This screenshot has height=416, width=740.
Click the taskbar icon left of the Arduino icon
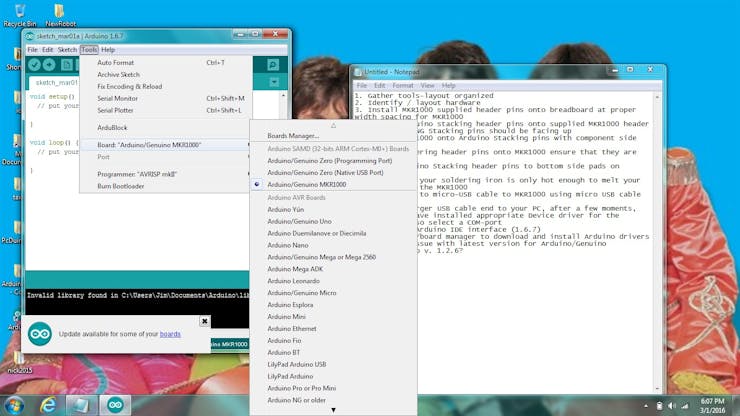81,405
